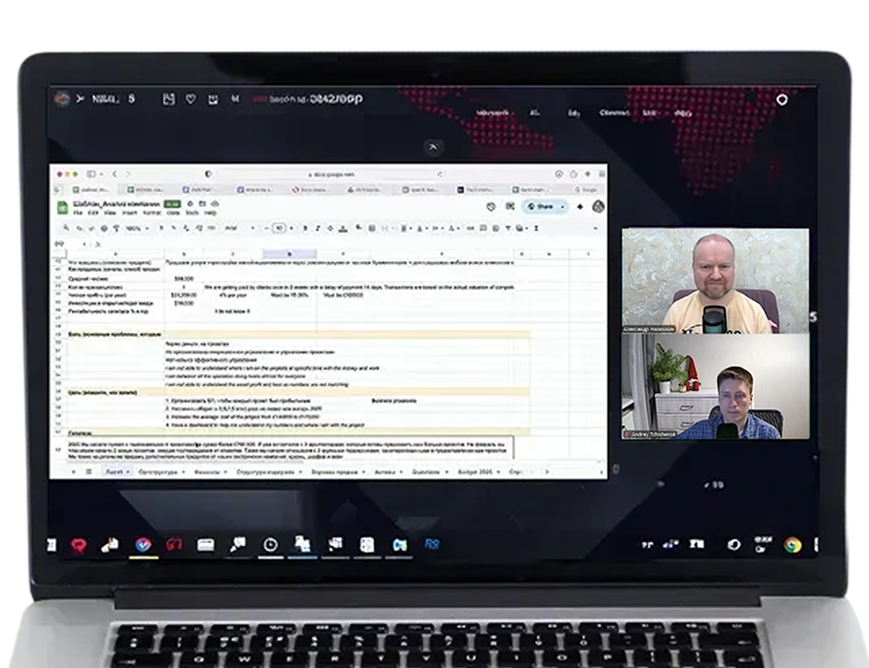This screenshot has height=668, width=869.
Task: Toggle the browser sidebar button
Action: coord(91,174)
